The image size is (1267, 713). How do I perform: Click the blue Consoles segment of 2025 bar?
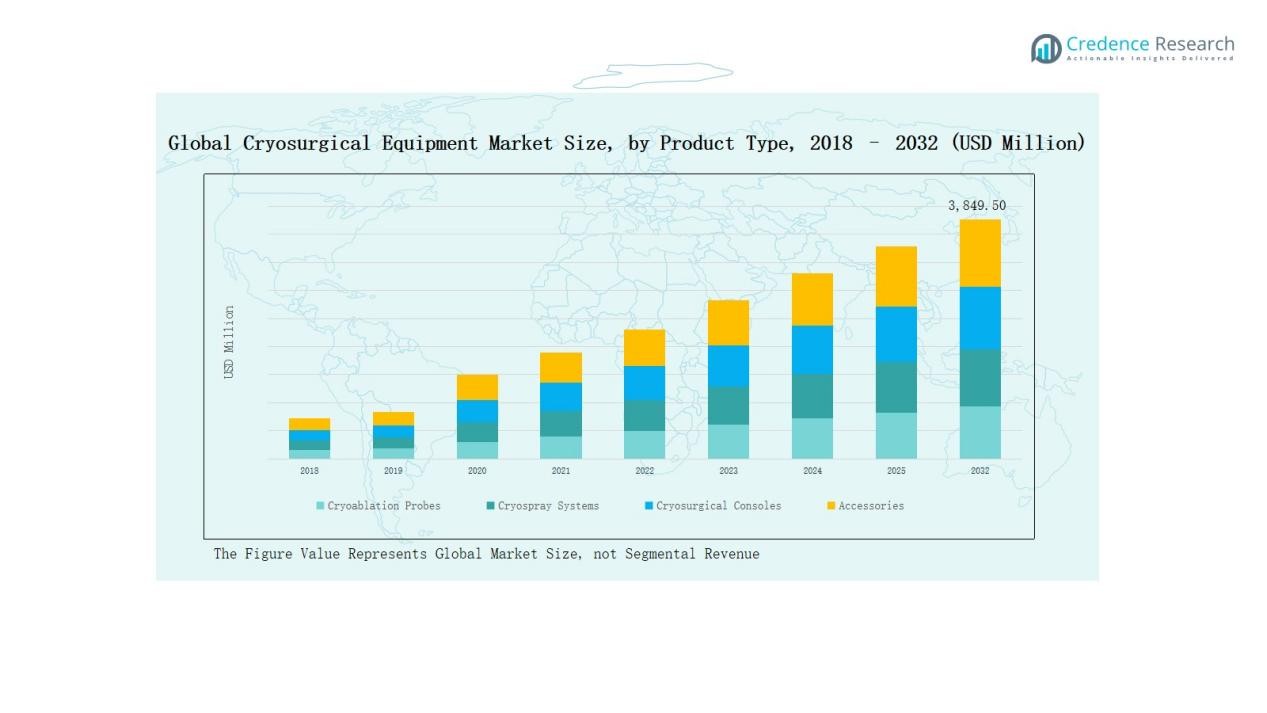[x=896, y=334]
